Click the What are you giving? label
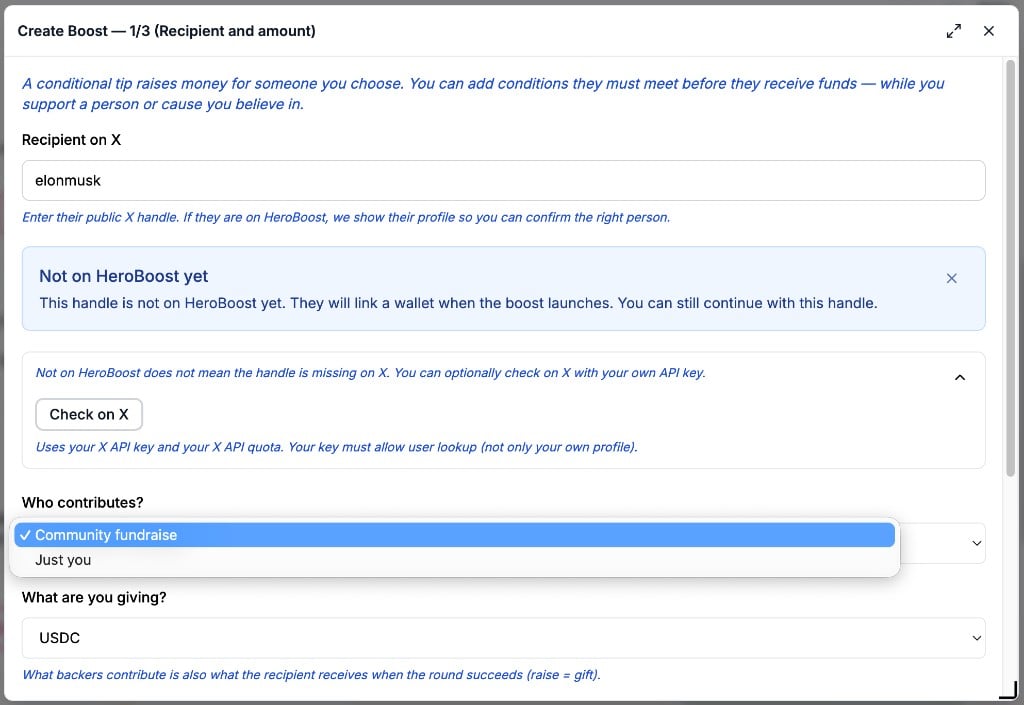 pos(94,597)
